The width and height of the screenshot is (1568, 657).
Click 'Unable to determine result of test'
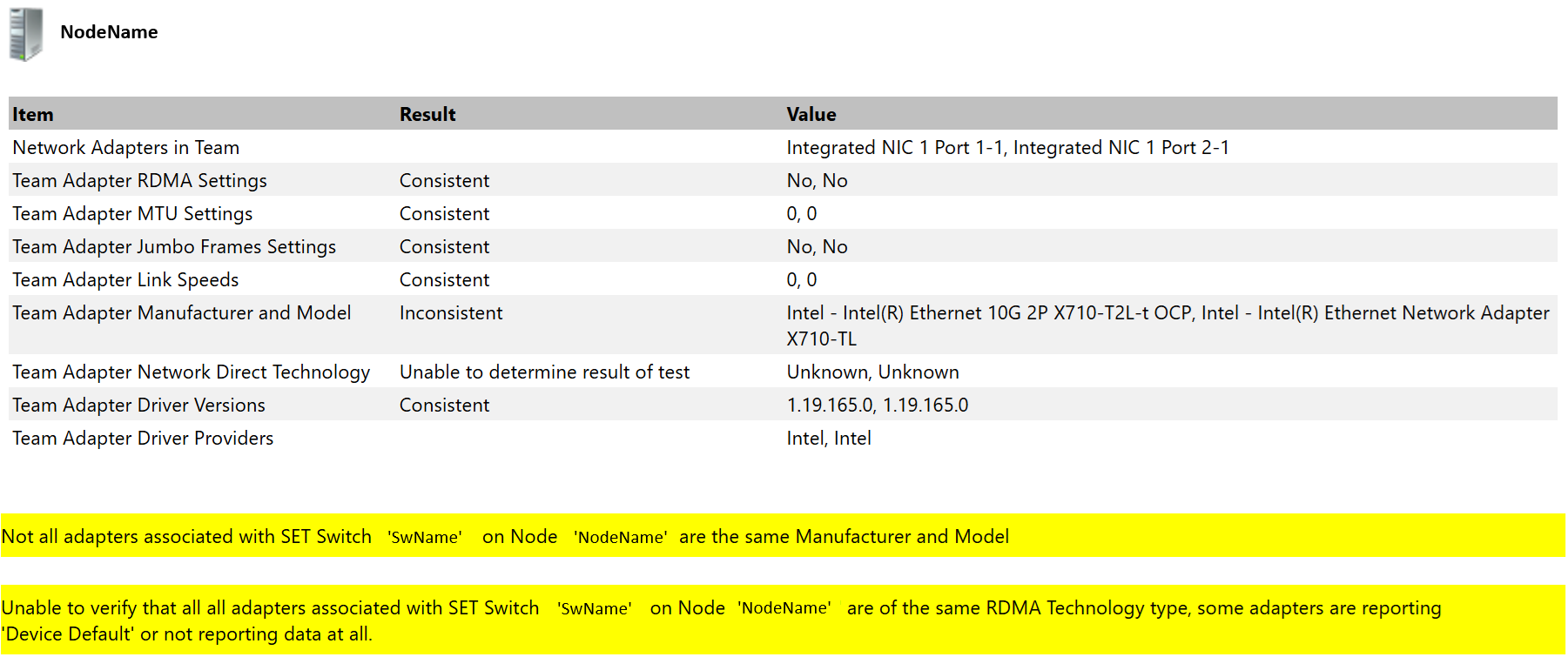pyautogui.click(x=544, y=372)
